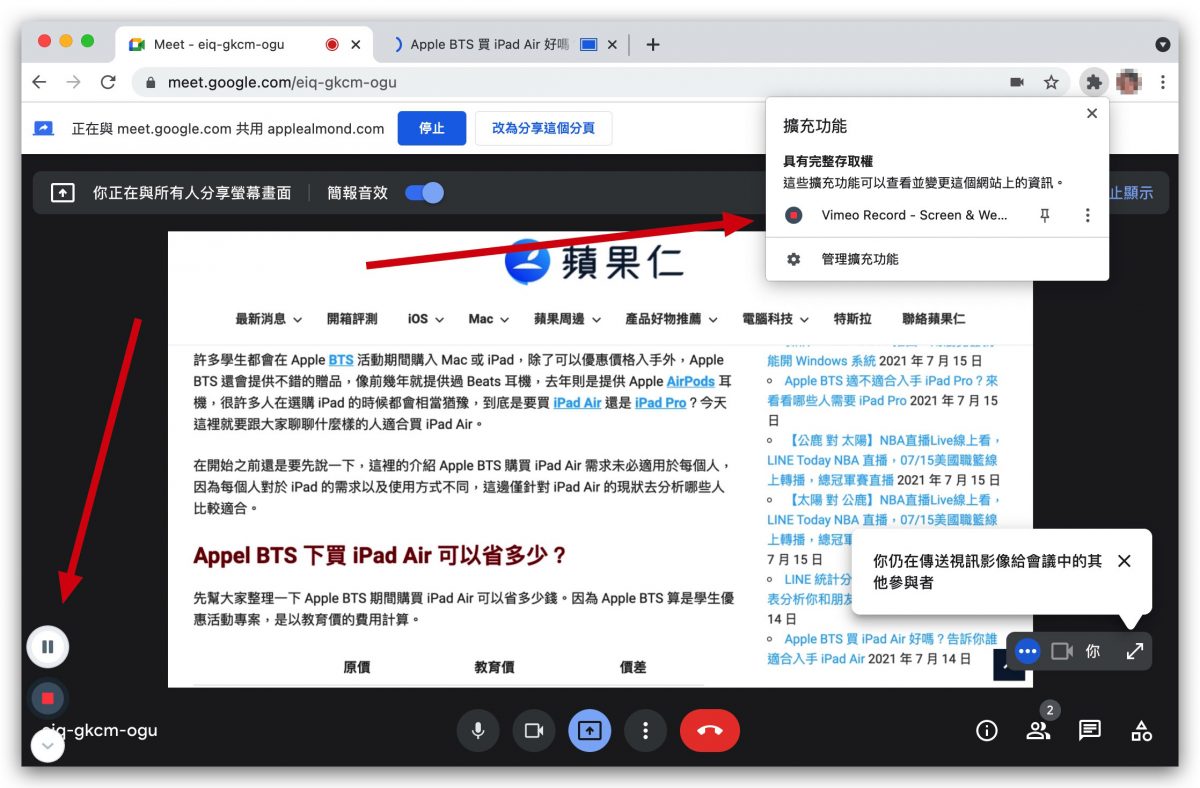This screenshot has width=1200, height=788.
Task: Close the Meet tab
Action: click(356, 44)
